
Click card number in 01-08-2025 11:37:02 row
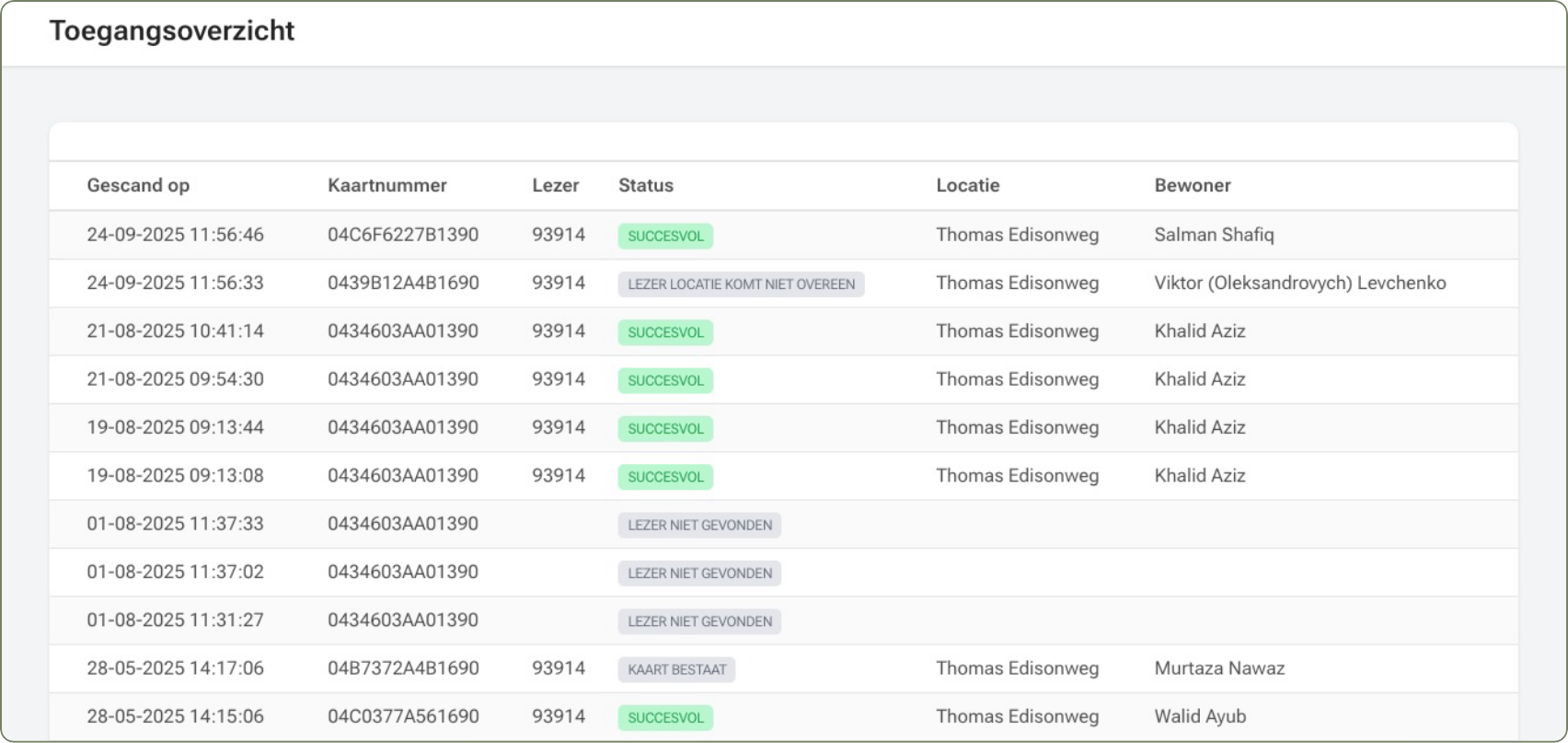point(403,572)
